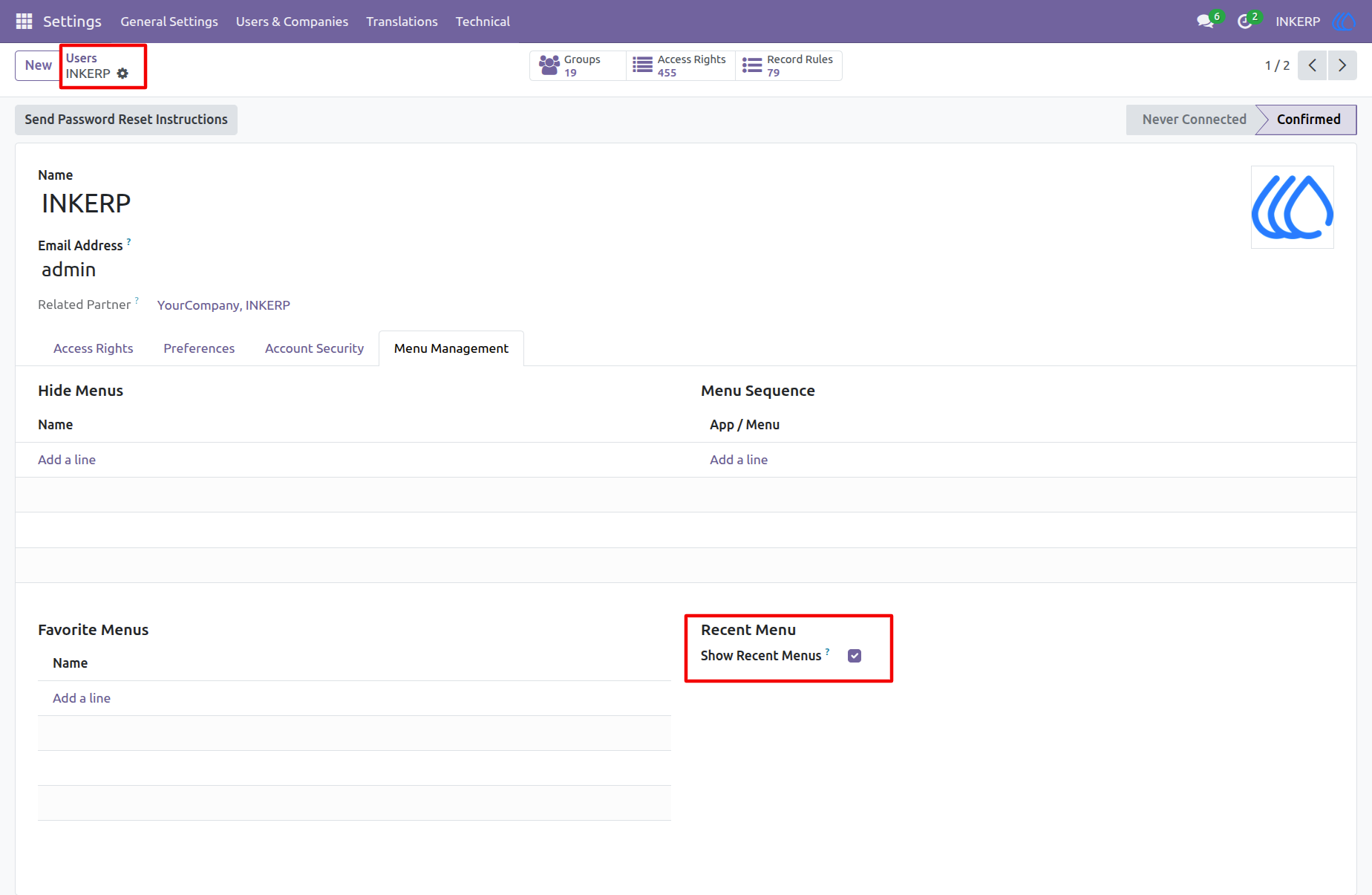This screenshot has height=895, width=1372.
Task: Click the Confirmed status
Action: pyautogui.click(x=1308, y=120)
